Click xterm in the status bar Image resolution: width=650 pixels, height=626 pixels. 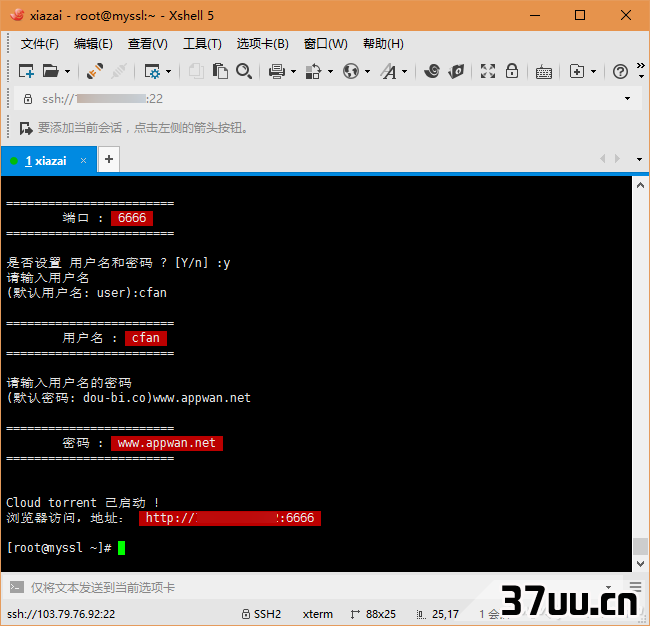(x=318, y=614)
